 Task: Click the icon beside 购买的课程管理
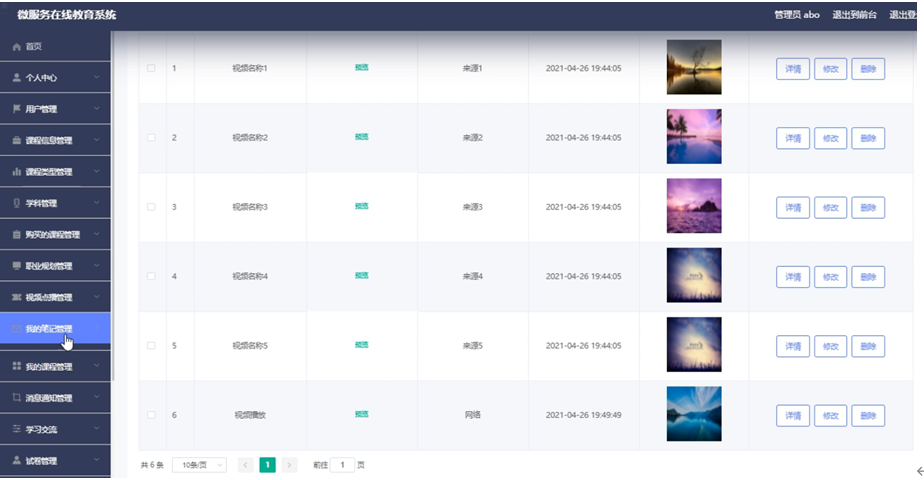point(16,234)
